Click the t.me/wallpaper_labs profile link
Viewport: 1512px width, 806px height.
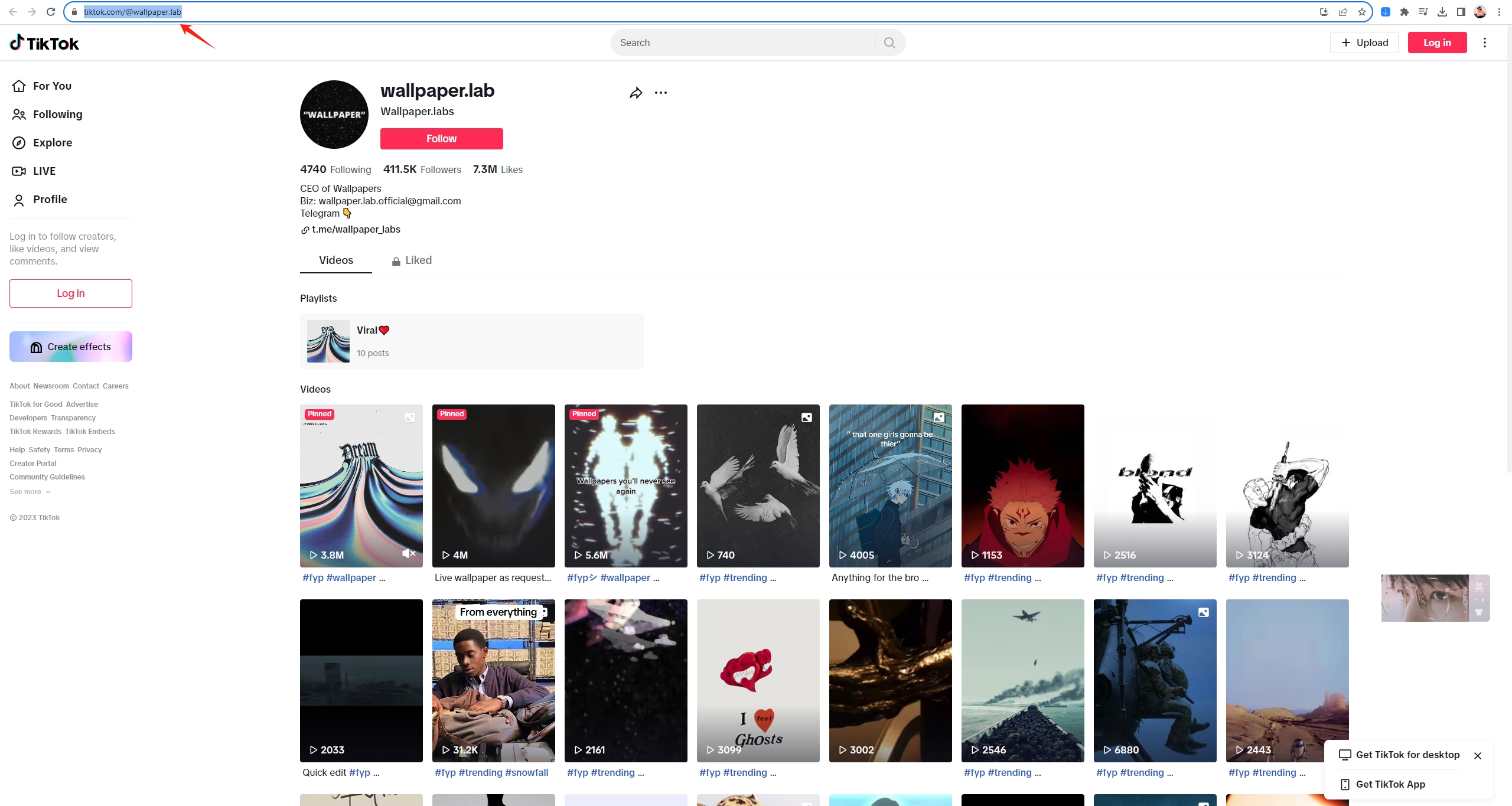tap(354, 229)
